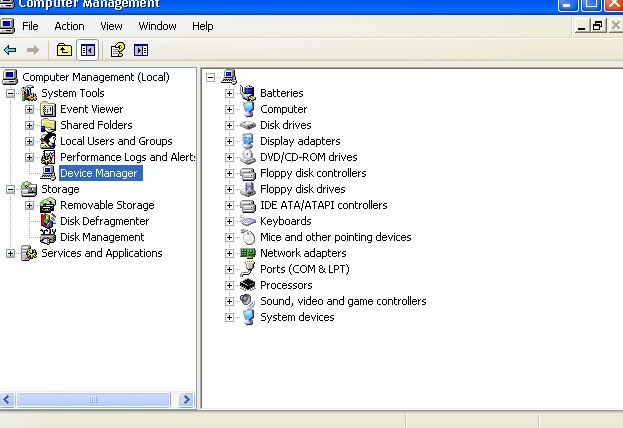Select Services and Applications item
The height and width of the screenshot is (428, 623).
[x=102, y=253]
